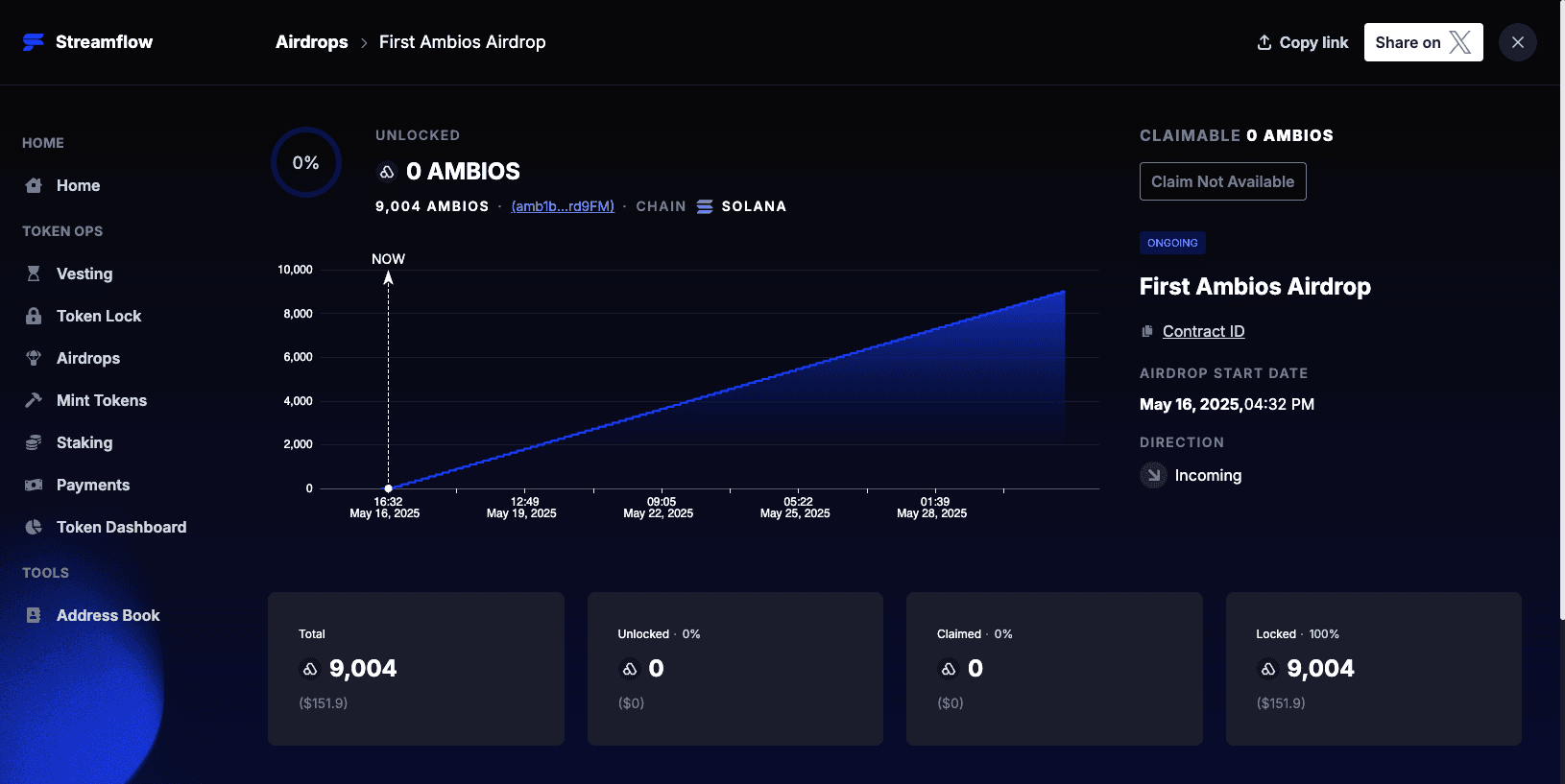
Task: Click the Token Dashboard pie chart icon
Action: pos(34,527)
